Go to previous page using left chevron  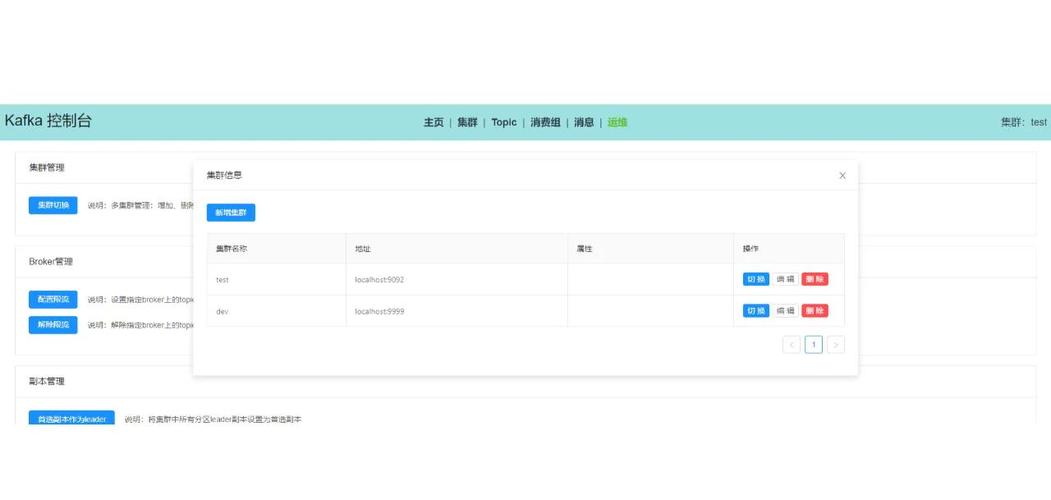[x=792, y=345]
